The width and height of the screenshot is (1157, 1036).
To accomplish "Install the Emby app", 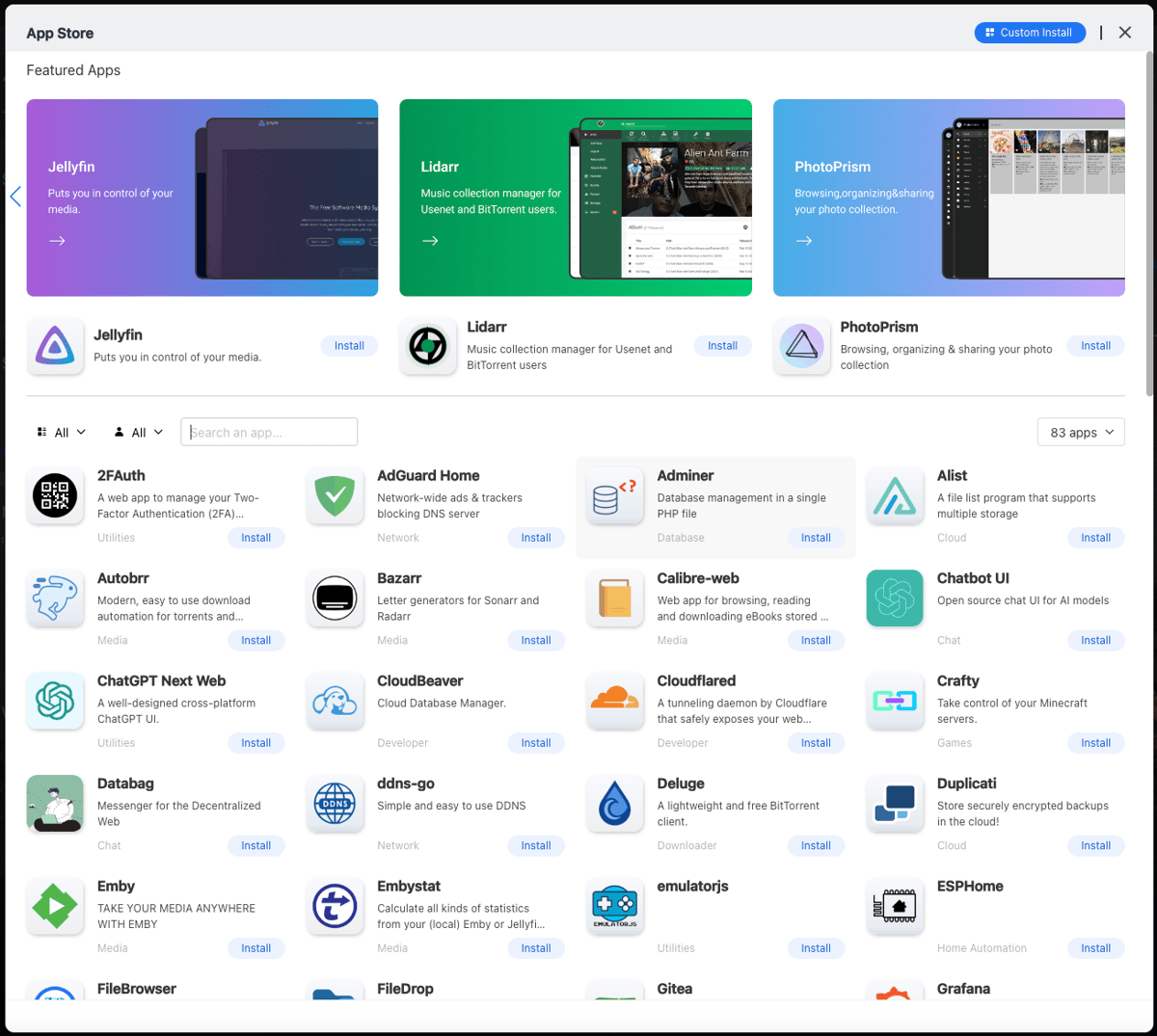I will [256, 948].
